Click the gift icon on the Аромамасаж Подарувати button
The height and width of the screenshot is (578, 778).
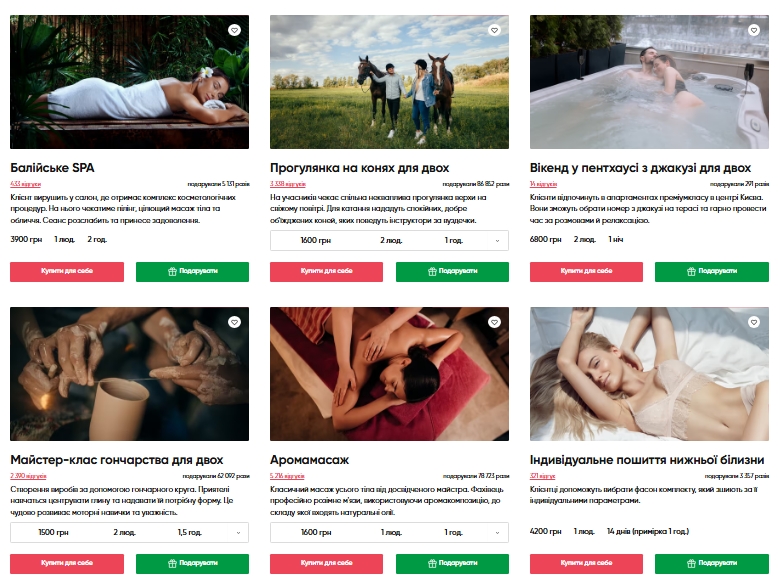pos(432,564)
